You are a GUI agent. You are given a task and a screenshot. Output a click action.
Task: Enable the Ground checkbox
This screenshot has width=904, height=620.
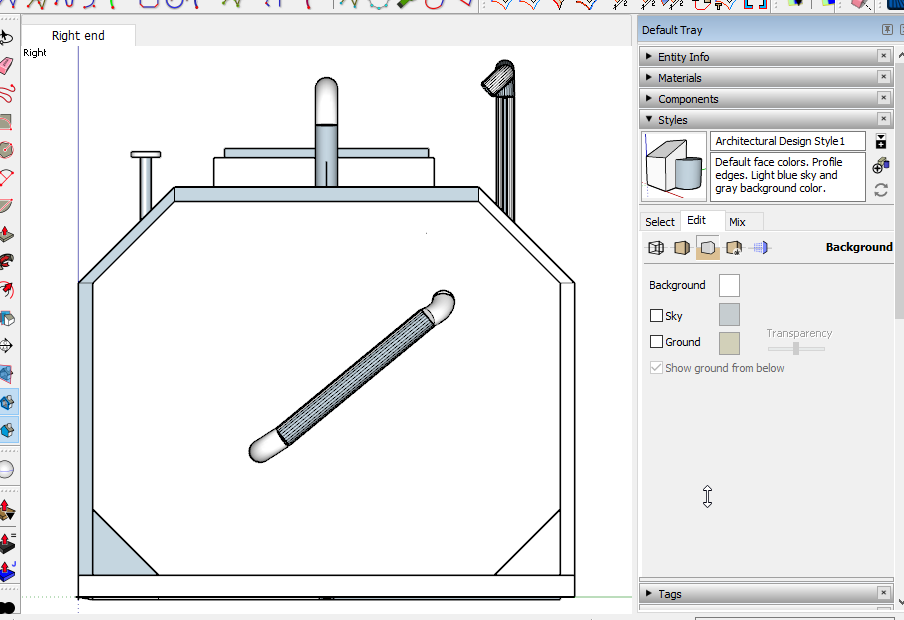tap(656, 342)
